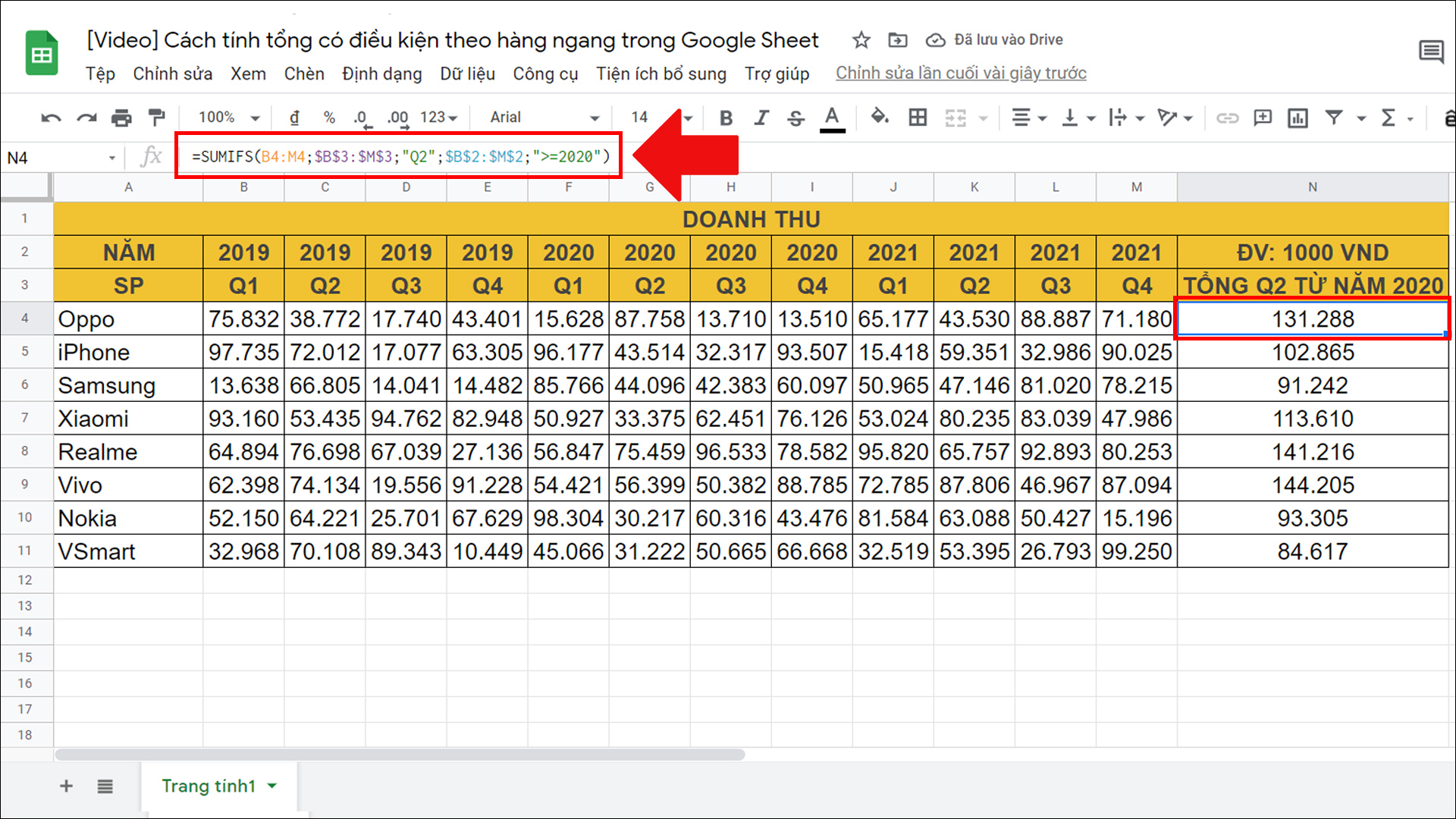Open horizontal align dropdown
This screenshot has height=819, width=1456.
point(1029,118)
